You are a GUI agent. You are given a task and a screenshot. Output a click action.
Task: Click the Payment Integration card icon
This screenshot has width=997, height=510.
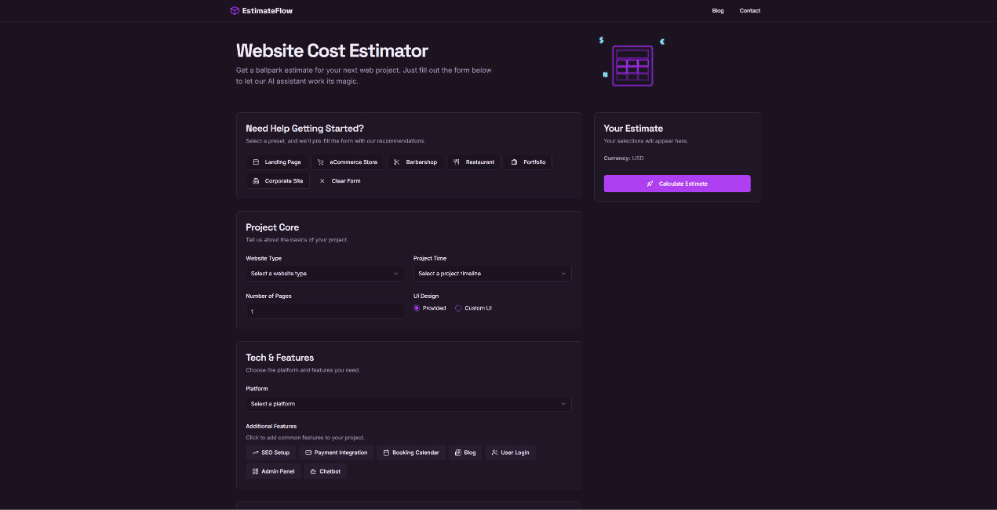point(308,453)
